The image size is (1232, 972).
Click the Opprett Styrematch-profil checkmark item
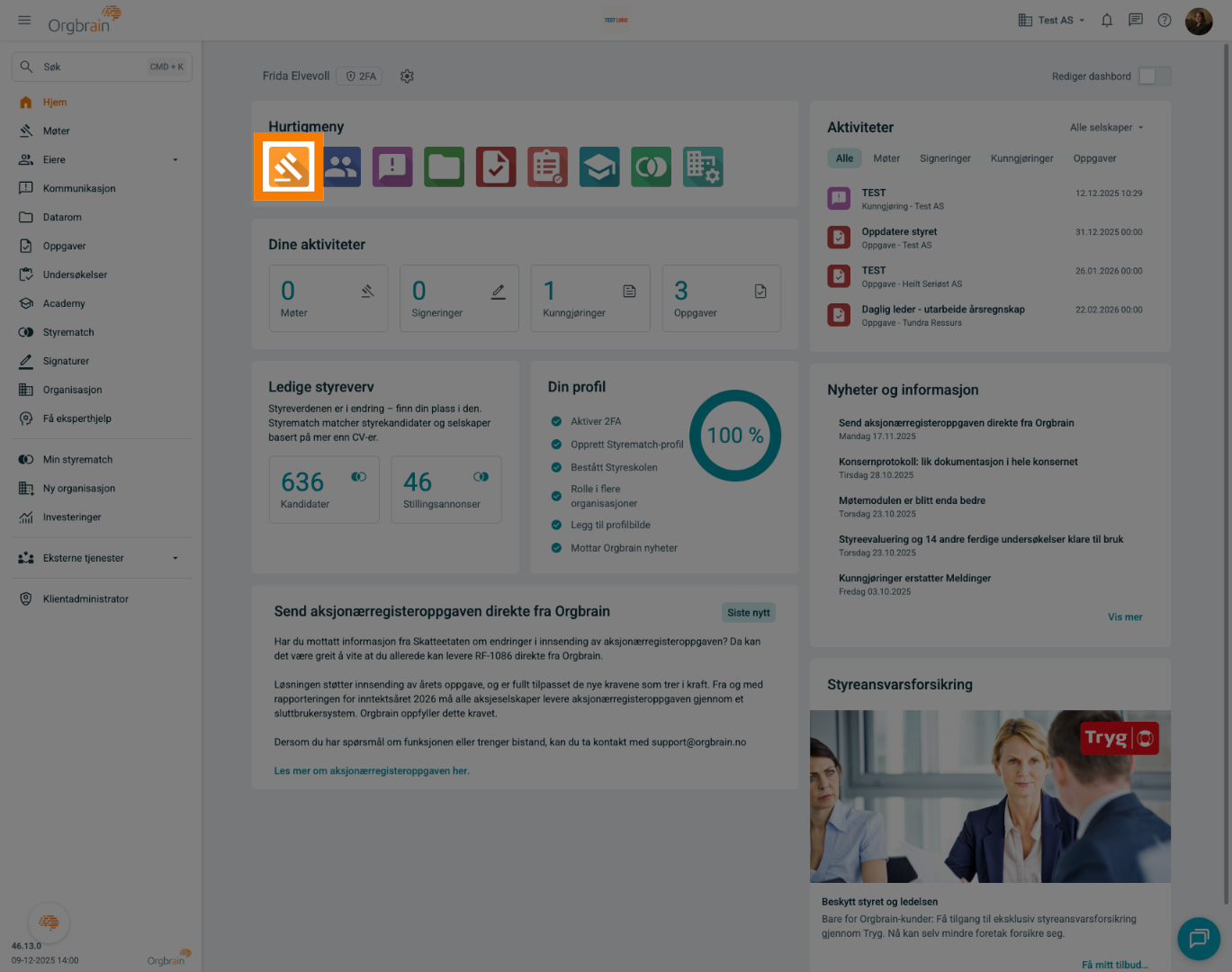(x=617, y=445)
